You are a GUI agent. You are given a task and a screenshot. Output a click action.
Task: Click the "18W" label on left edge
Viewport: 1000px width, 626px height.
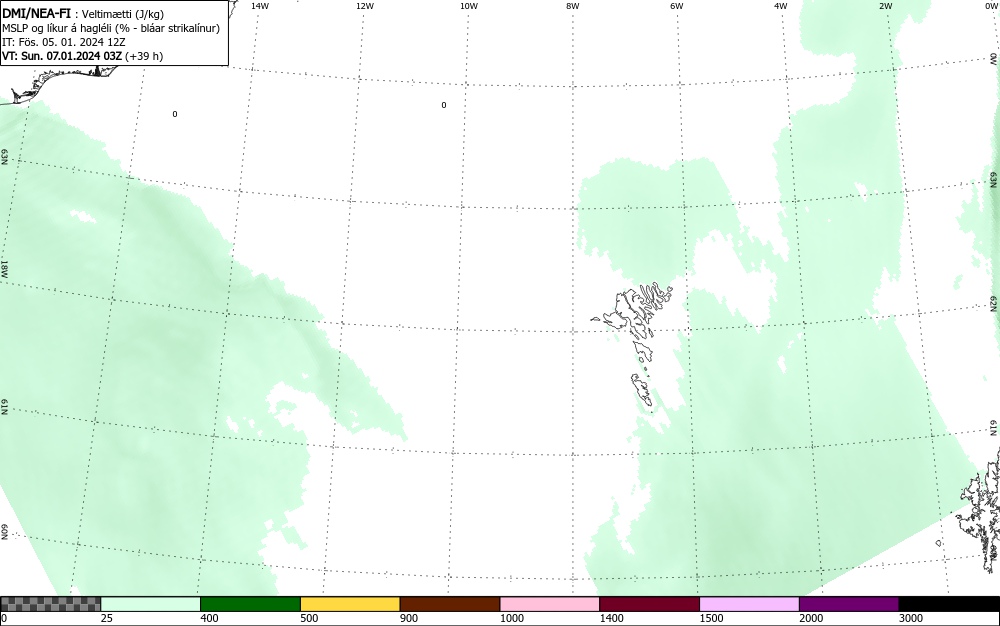4,269
